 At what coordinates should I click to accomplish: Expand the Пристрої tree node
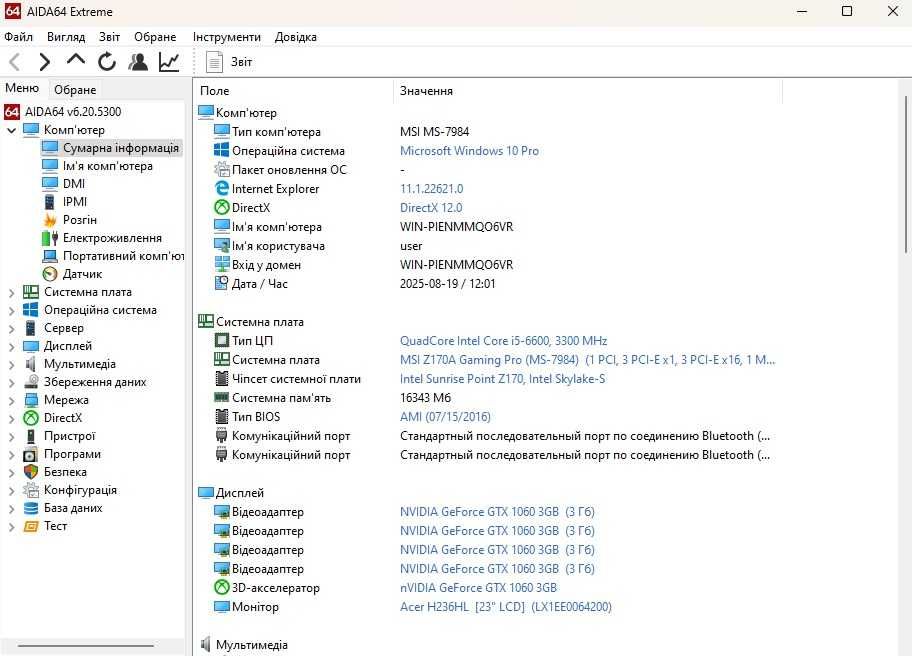tap(11, 437)
